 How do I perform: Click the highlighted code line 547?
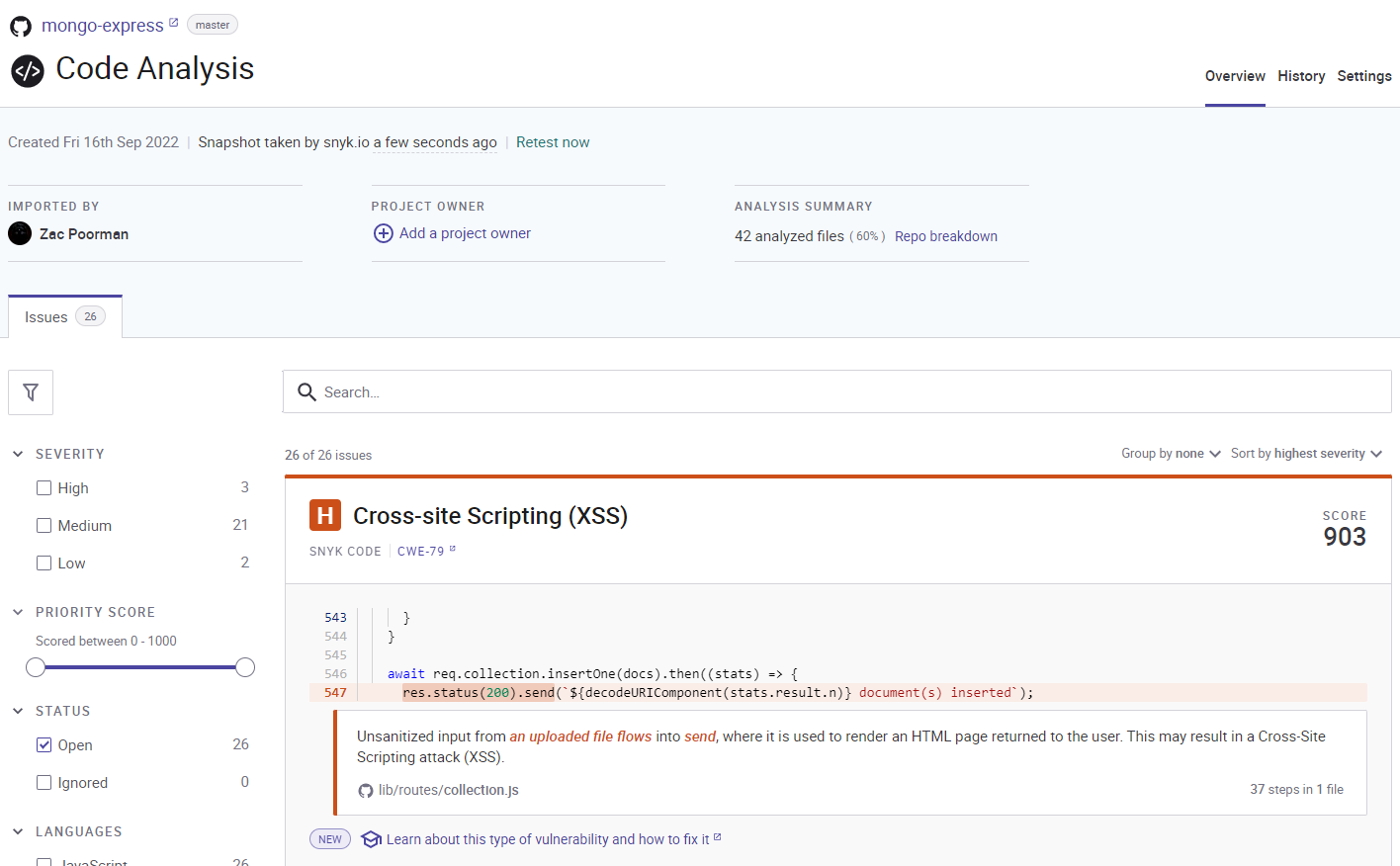click(x=838, y=693)
